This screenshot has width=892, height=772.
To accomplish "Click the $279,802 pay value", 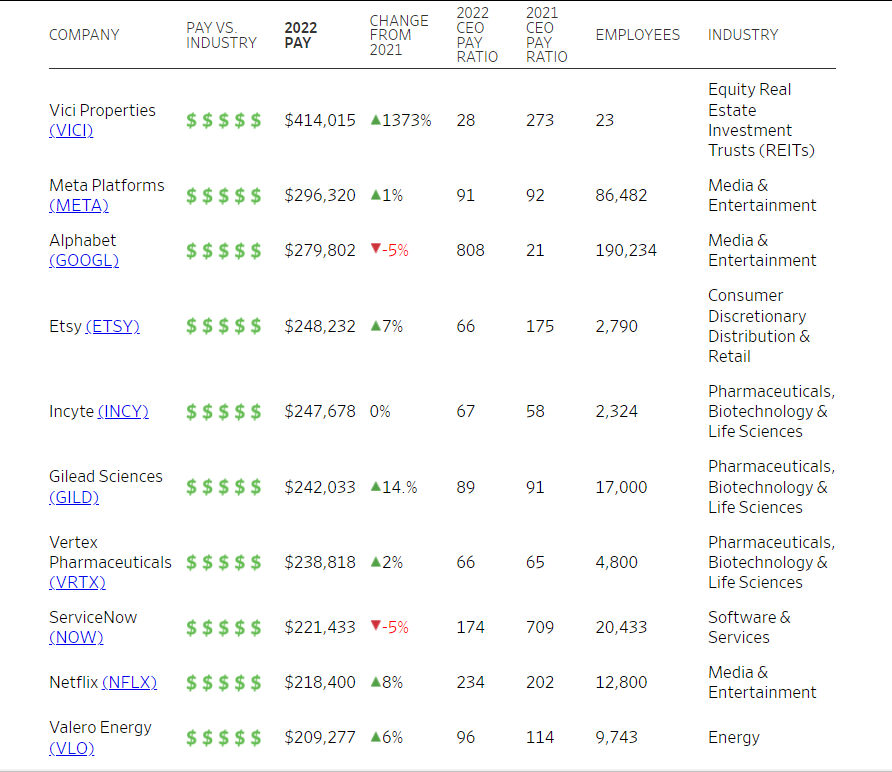I will point(320,250).
